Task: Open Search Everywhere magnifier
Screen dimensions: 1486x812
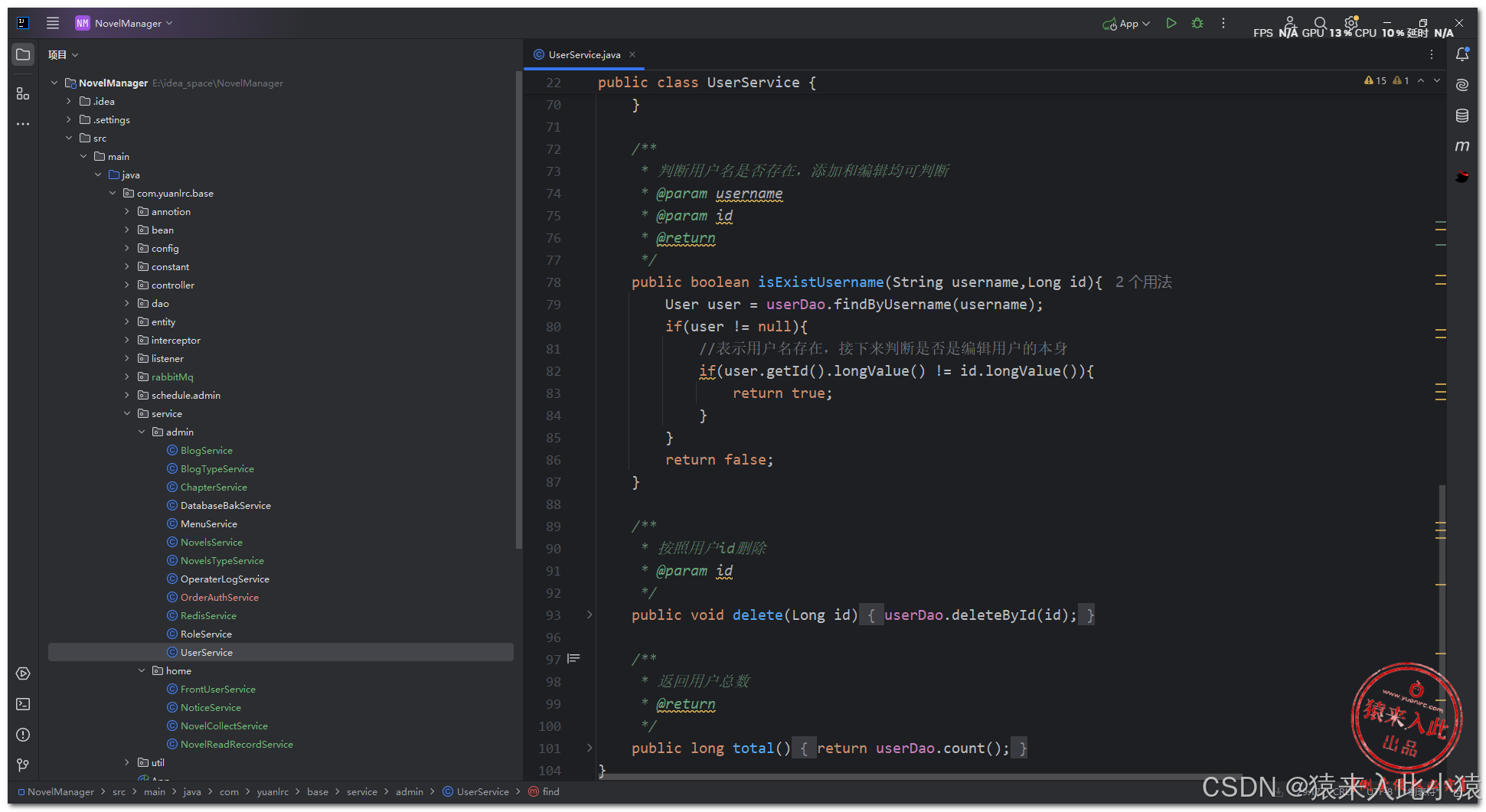Action: pos(1320,23)
